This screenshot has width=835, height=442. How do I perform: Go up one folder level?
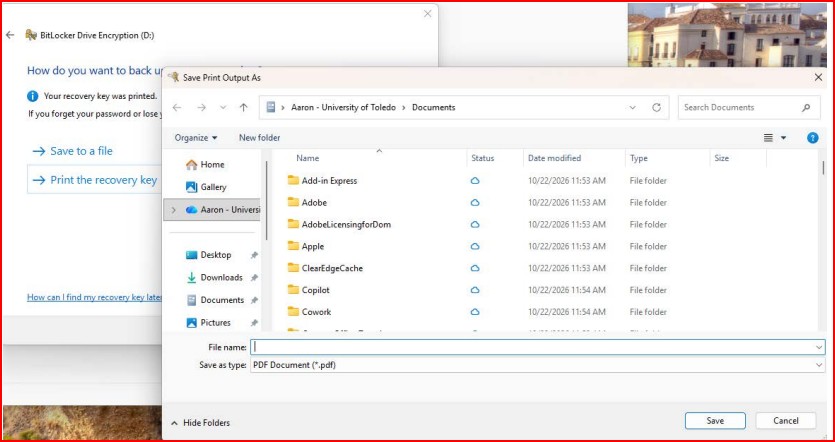pyautogui.click(x=243, y=108)
